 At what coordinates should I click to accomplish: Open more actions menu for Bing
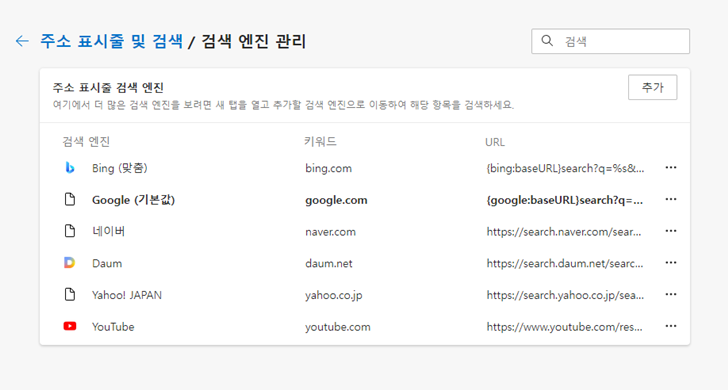[670, 168]
